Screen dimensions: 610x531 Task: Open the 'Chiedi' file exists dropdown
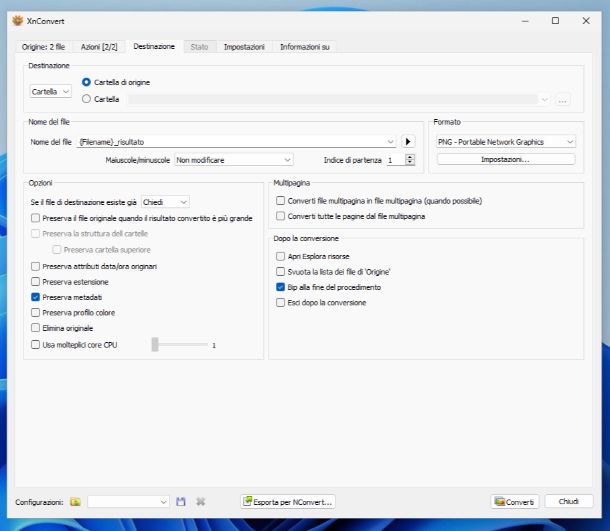pyautogui.click(x=165, y=202)
